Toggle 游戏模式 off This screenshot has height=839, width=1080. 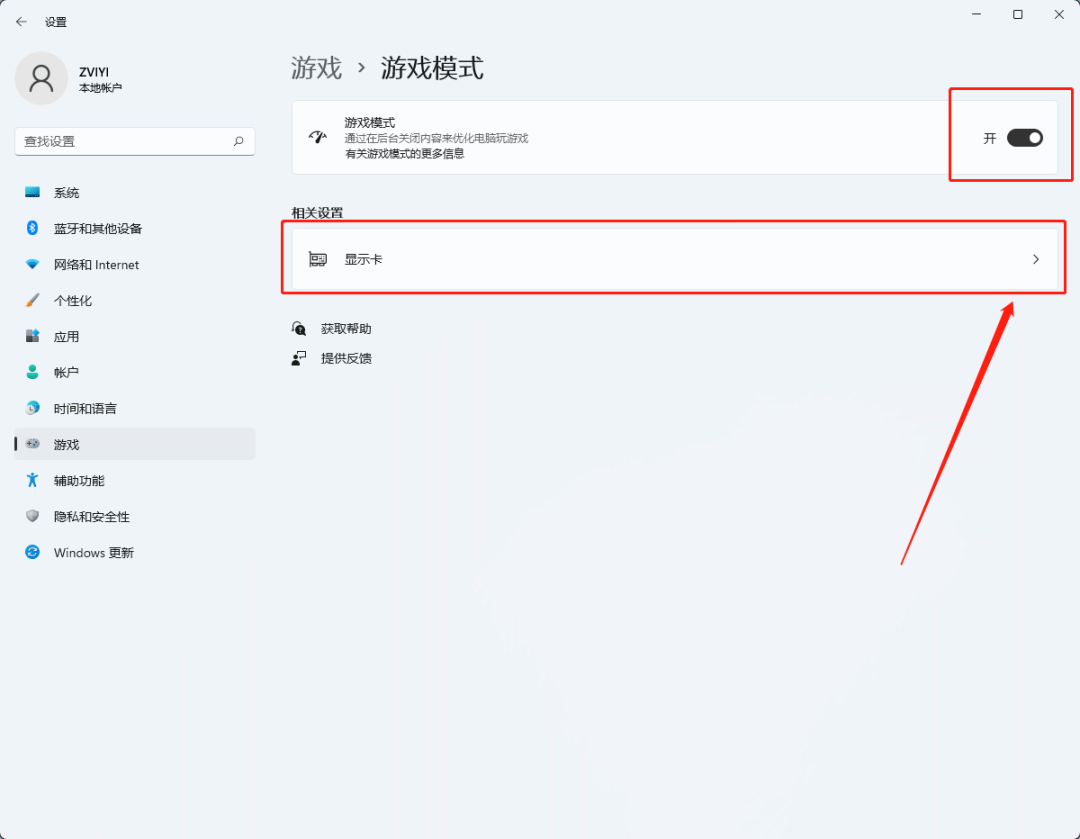pos(1023,138)
